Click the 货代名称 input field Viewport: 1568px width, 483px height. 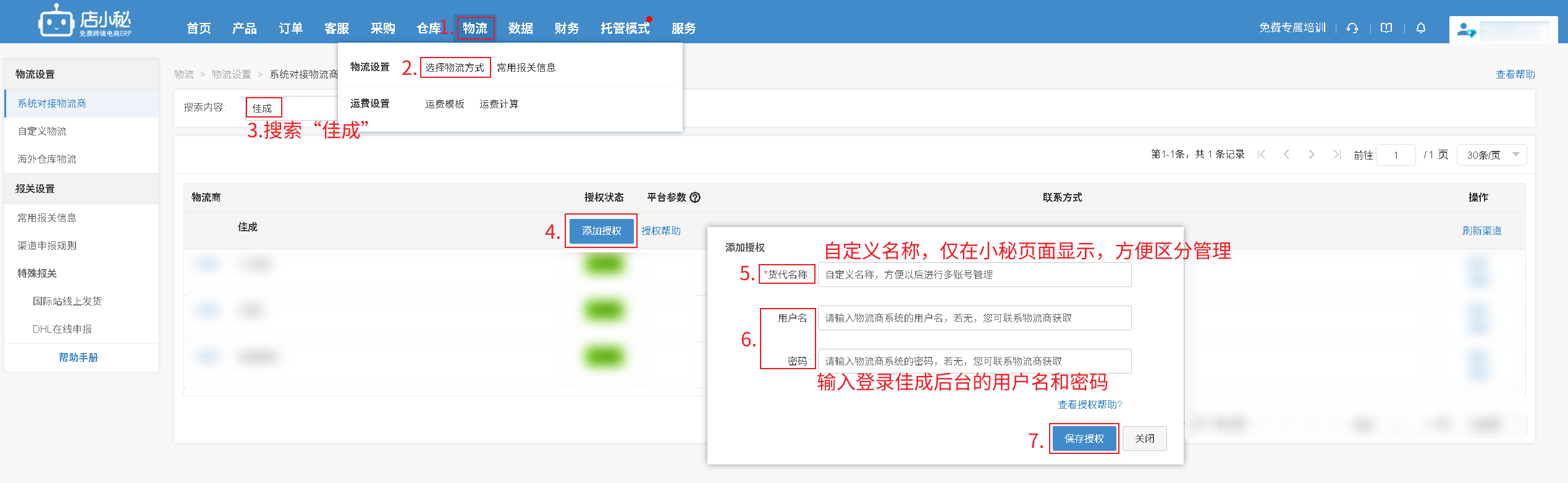click(974, 275)
